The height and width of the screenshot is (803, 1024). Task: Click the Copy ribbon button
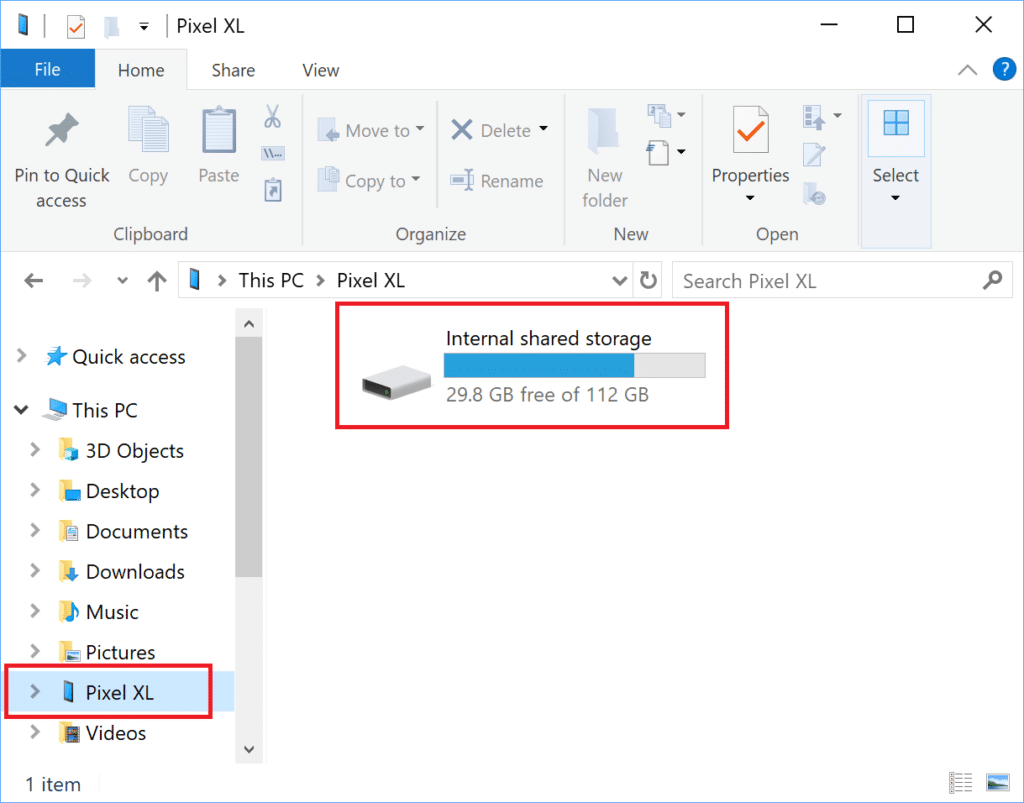pos(148,146)
